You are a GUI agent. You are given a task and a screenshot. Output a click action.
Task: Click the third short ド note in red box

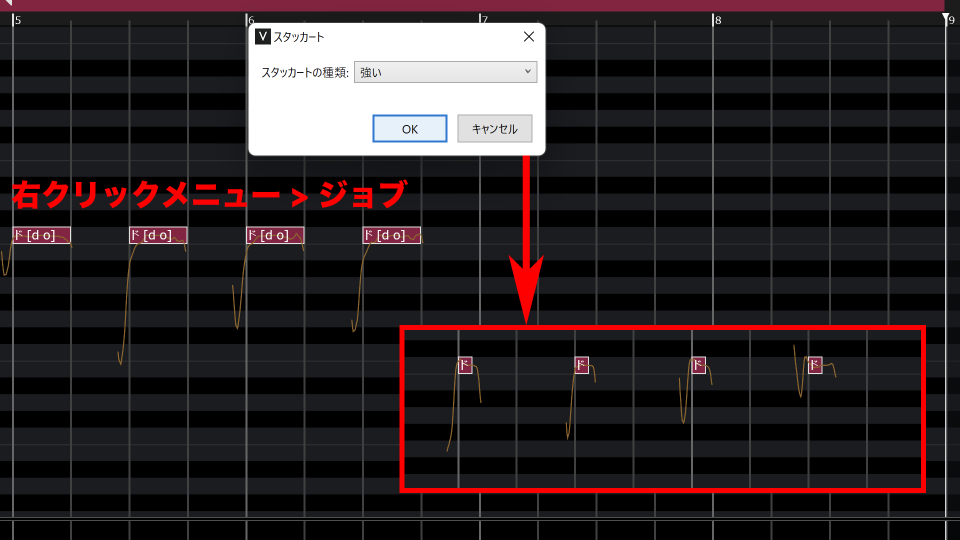point(698,366)
